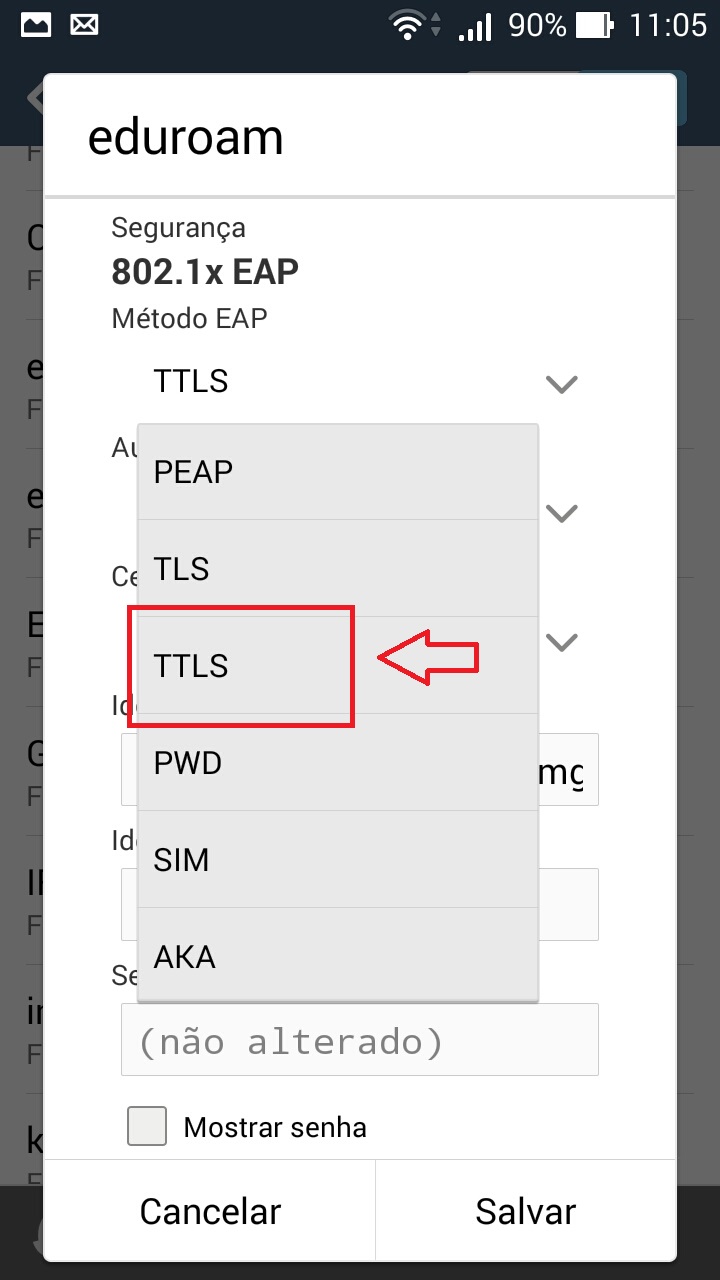Tap the mobile signal strength icon
The image size is (720, 1280).
474,26
